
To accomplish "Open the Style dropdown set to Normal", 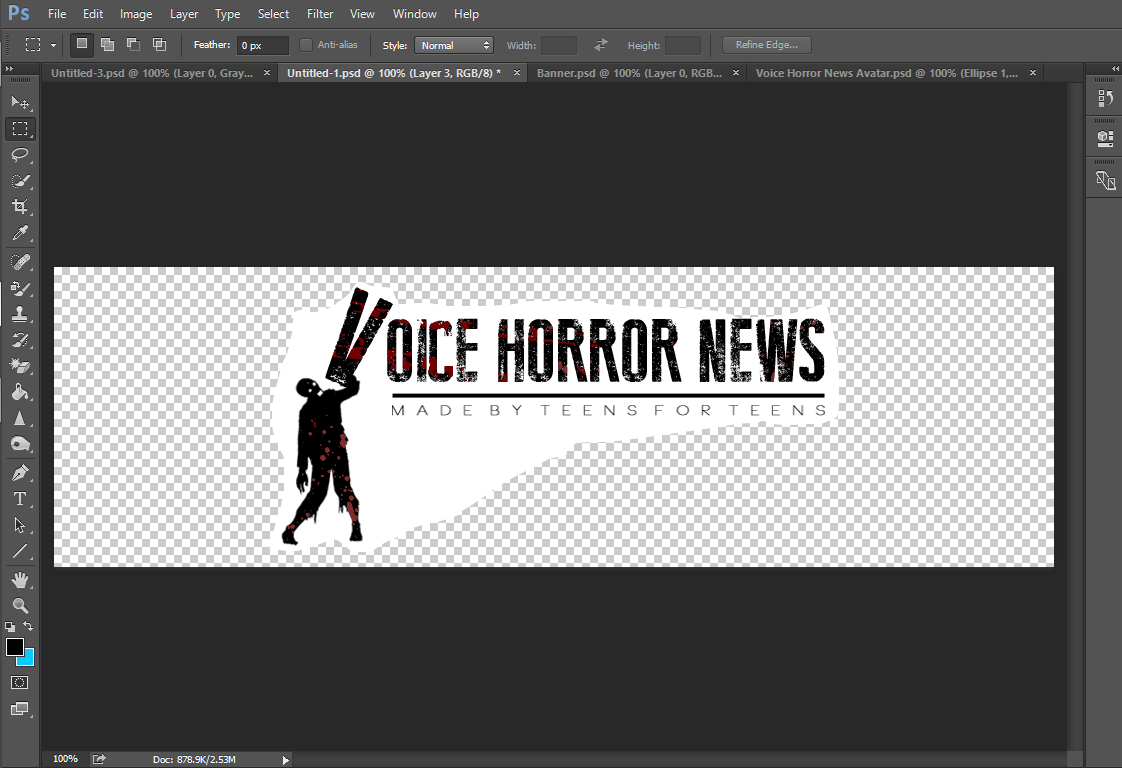I will point(454,45).
